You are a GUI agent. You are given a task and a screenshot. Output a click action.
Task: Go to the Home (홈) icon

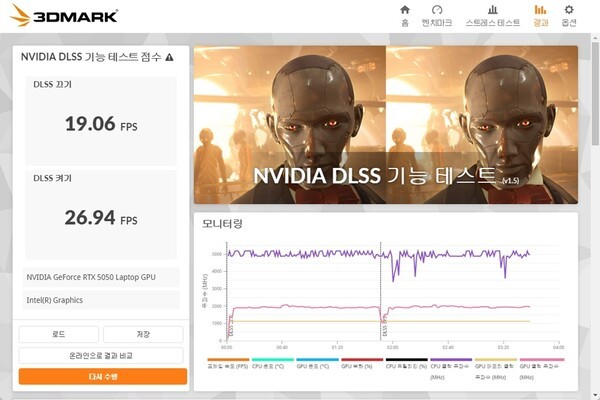click(404, 14)
